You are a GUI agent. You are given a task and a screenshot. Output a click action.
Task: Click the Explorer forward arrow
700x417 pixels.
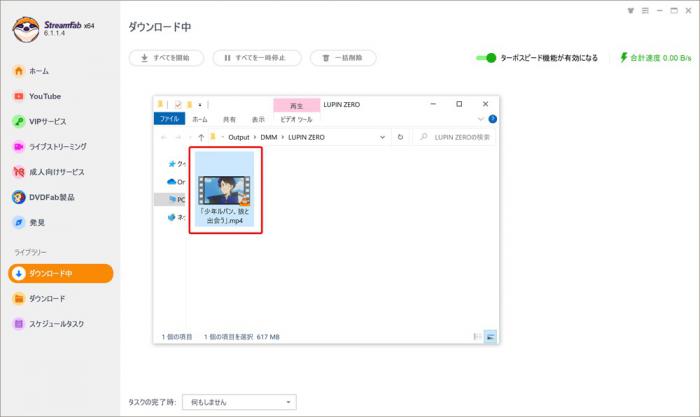point(178,137)
